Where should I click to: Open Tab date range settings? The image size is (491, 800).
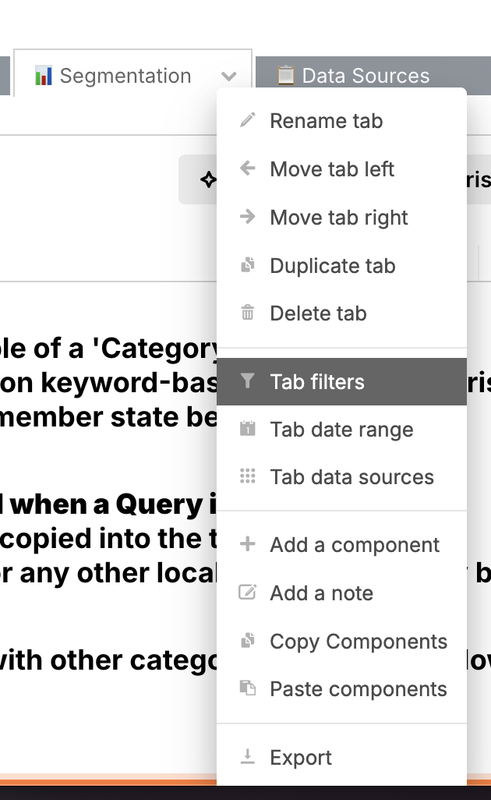(341, 429)
